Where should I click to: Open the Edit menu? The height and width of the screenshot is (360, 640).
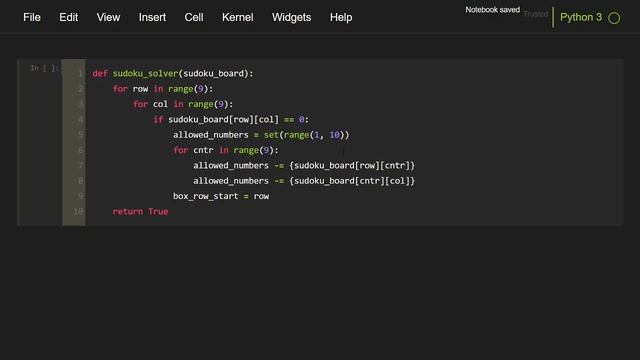[x=69, y=18]
